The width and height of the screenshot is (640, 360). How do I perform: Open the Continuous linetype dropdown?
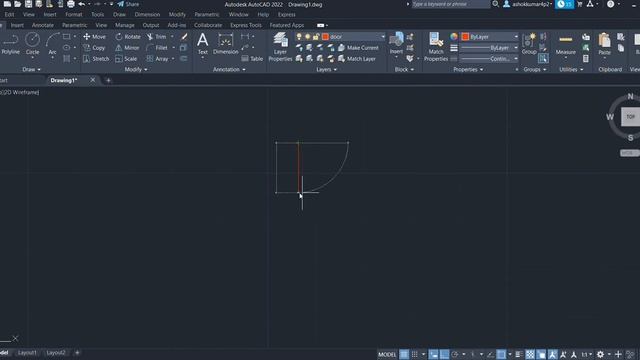[x=516, y=59]
